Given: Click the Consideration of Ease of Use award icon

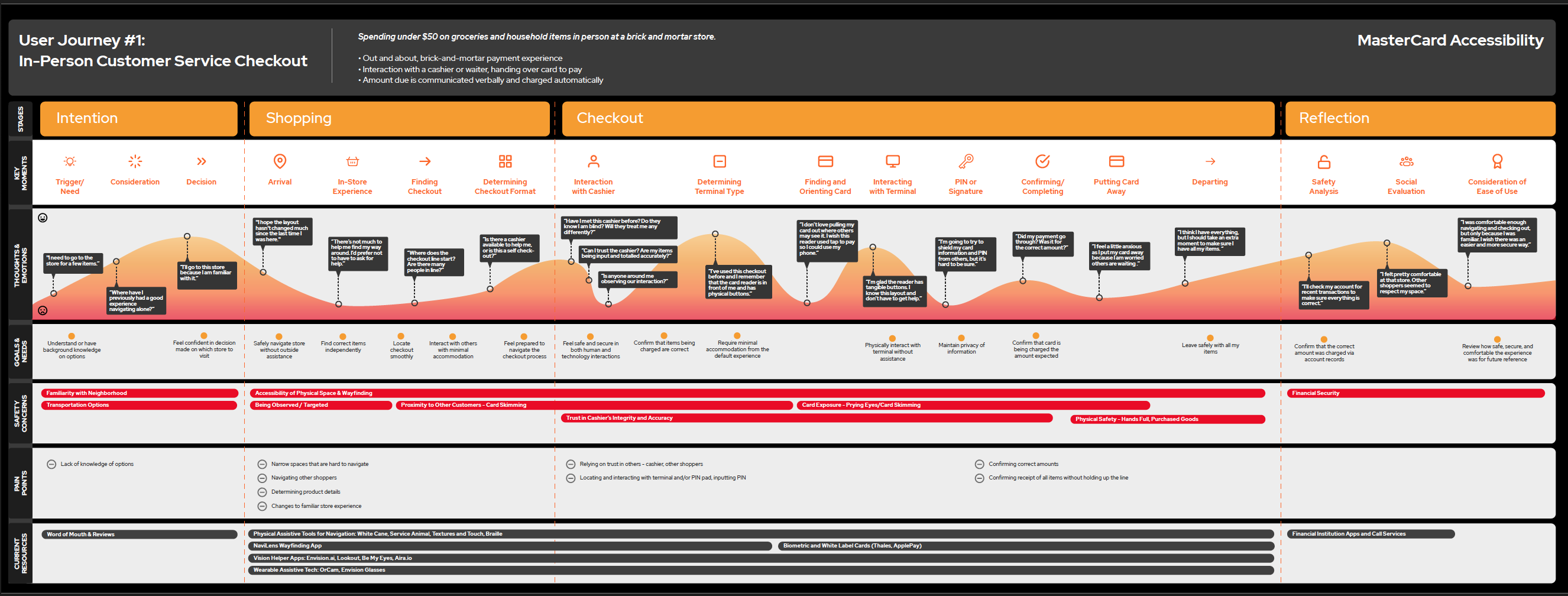Looking at the screenshot, I should (1498, 161).
